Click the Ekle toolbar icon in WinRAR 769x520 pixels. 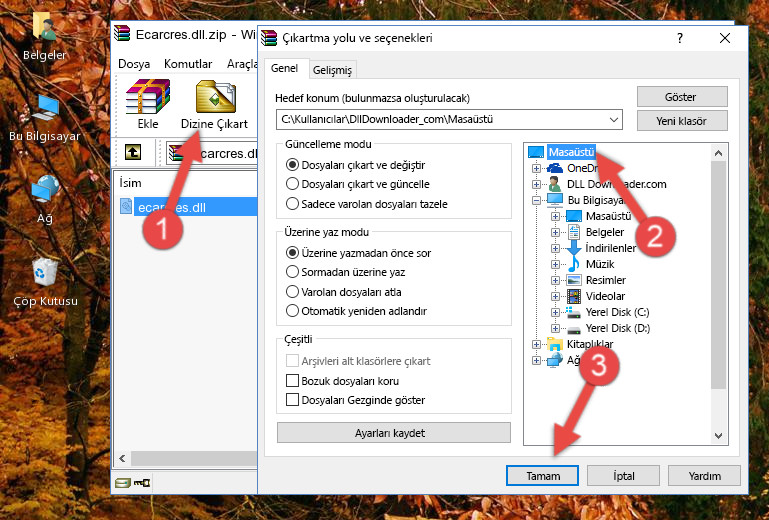(148, 104)
